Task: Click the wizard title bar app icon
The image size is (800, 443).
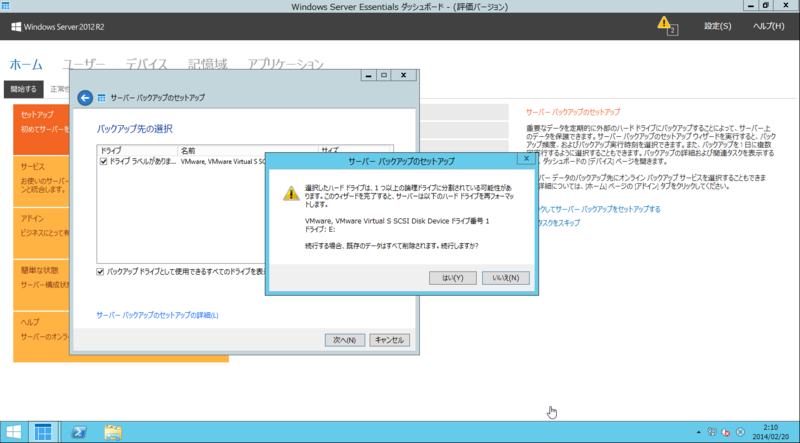Action: tap(102, 97)
